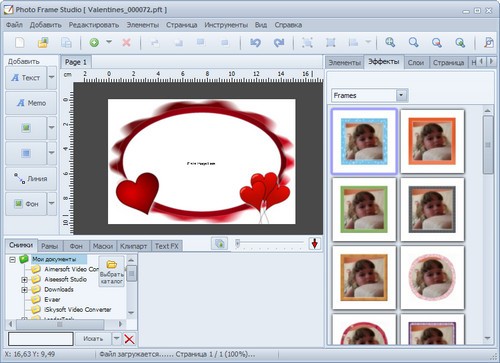
Task: Click the Align elements toolbar icon
Action: [x=353, y=43]
